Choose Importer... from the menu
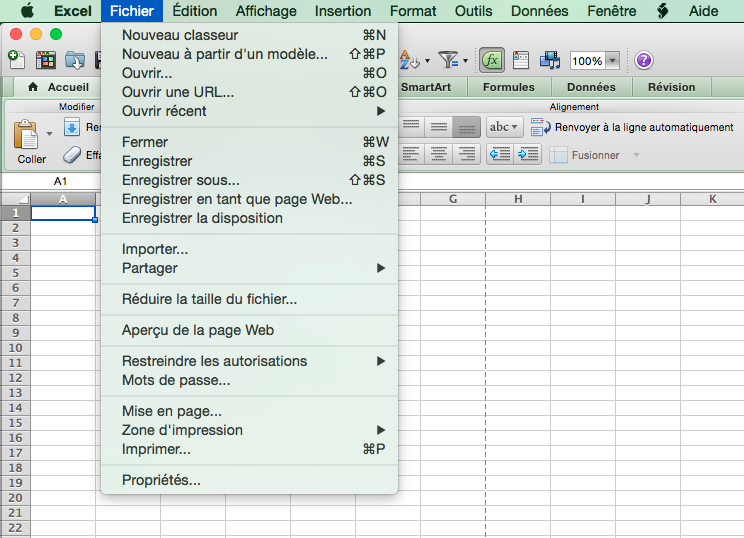Image resolution: width=744 pixels, height=538 pixels. 250,249
